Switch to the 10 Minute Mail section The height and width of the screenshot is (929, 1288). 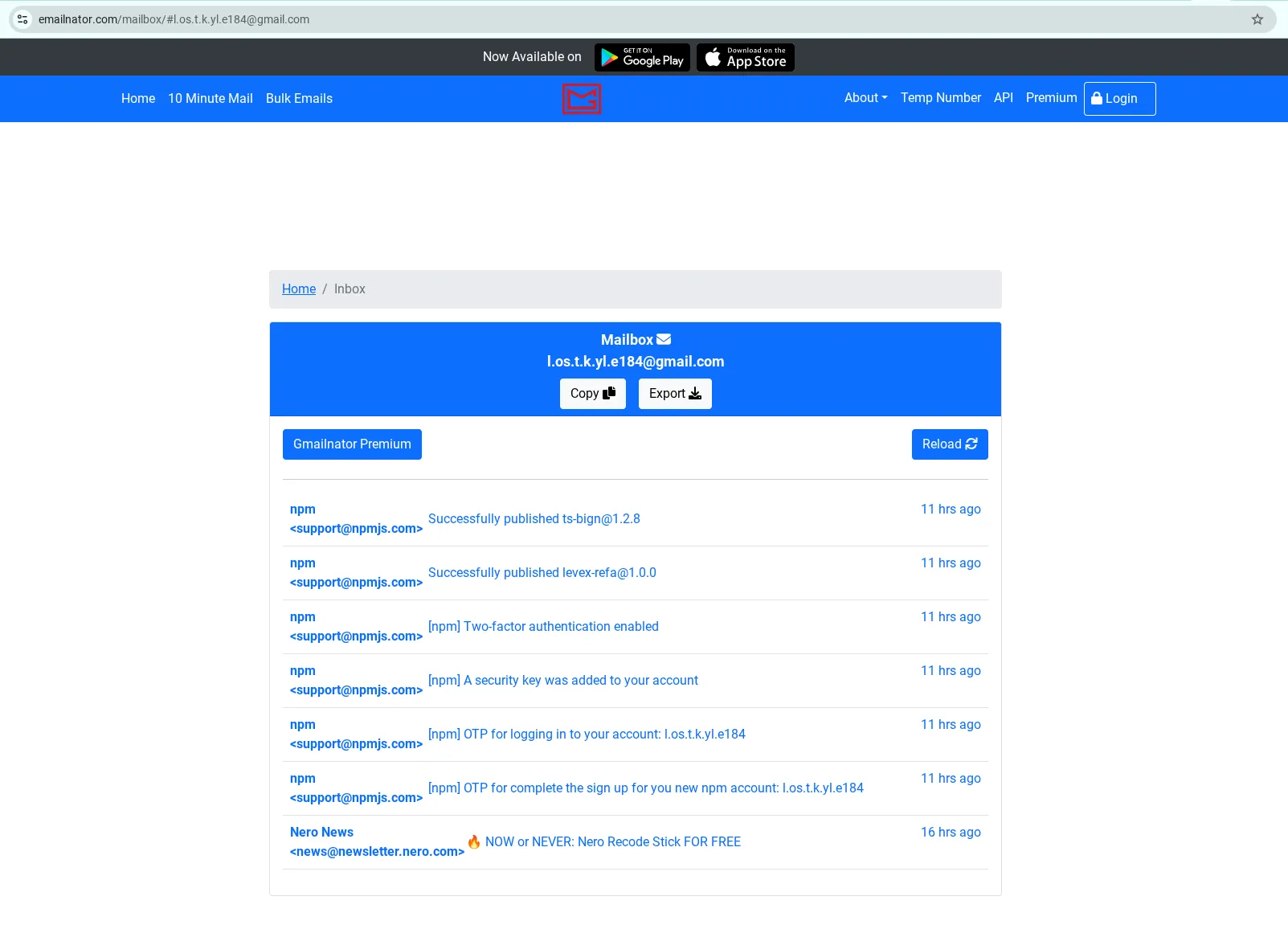coord(210,98)
